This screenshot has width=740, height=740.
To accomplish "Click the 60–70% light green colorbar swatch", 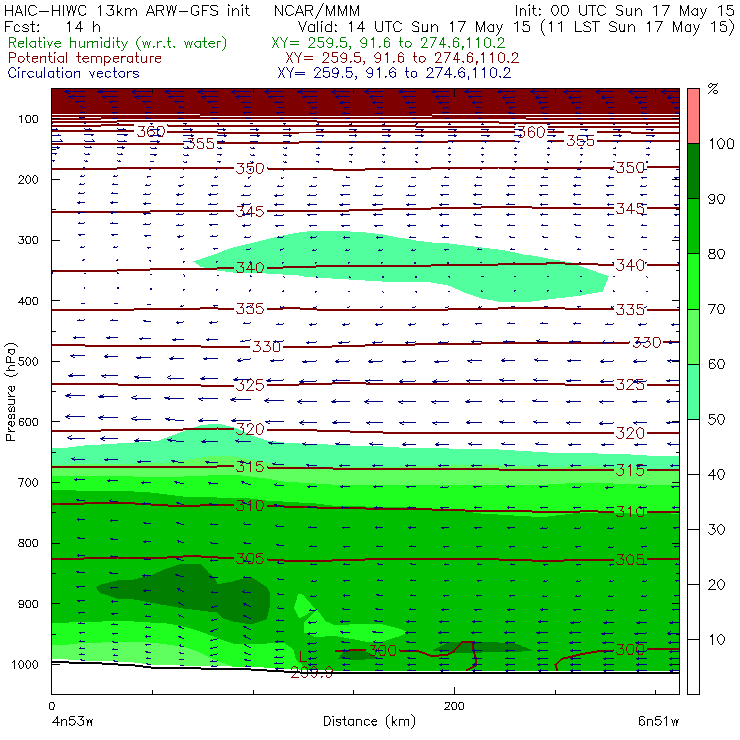I will 693,336.
